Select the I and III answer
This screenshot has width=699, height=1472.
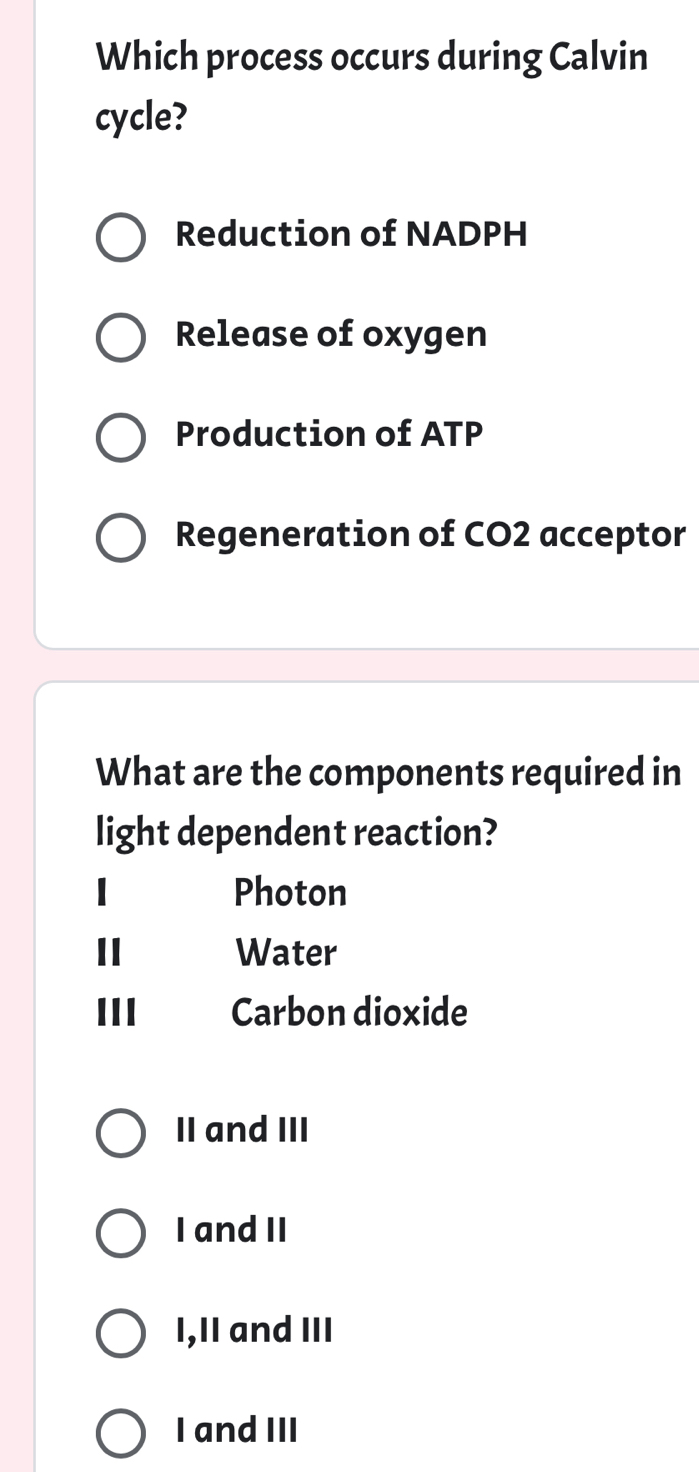120,1432
